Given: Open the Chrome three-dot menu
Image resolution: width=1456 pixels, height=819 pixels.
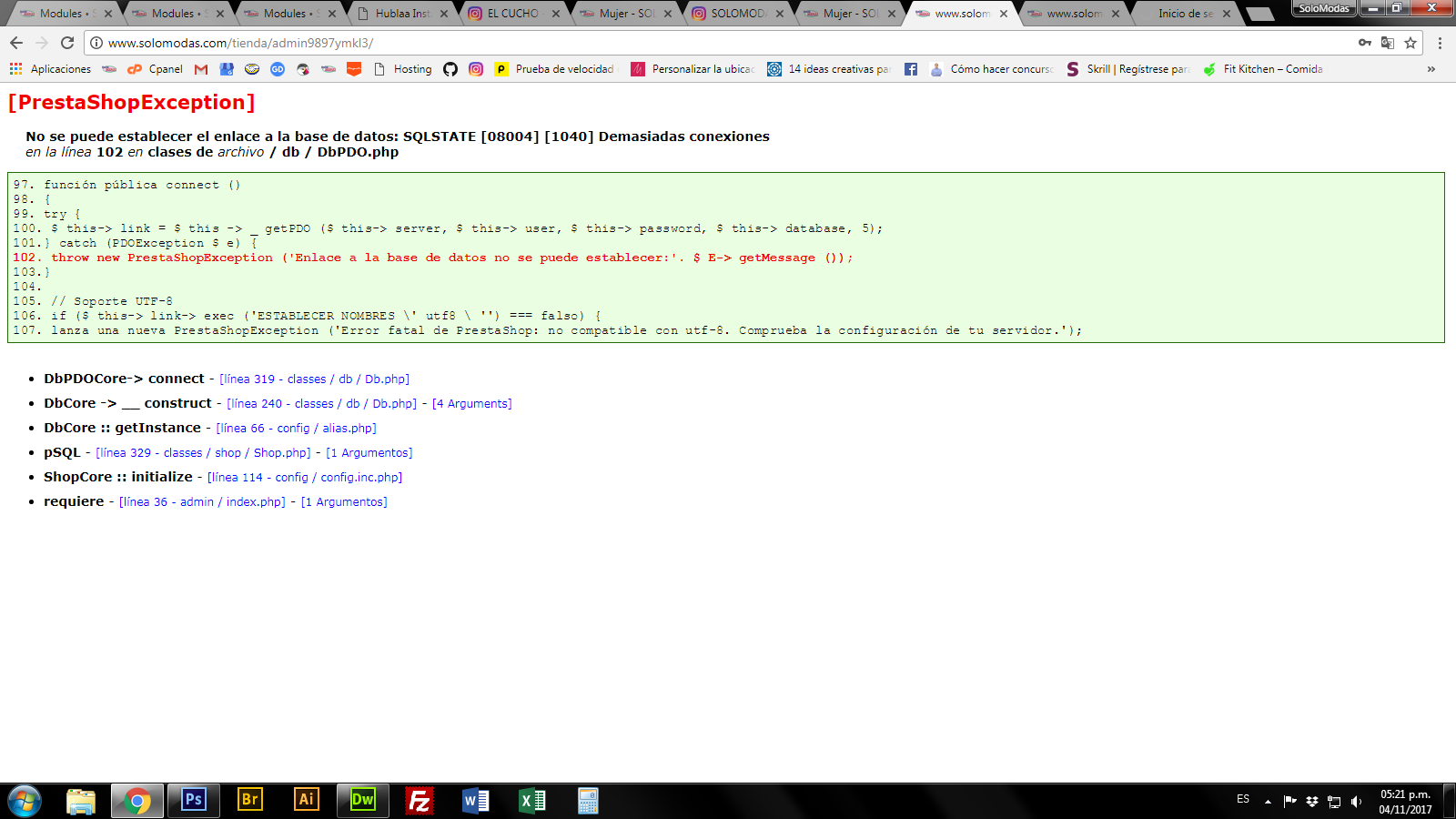Looking at the screenshot, I should pyautogui.click(x=1440, y=43).
